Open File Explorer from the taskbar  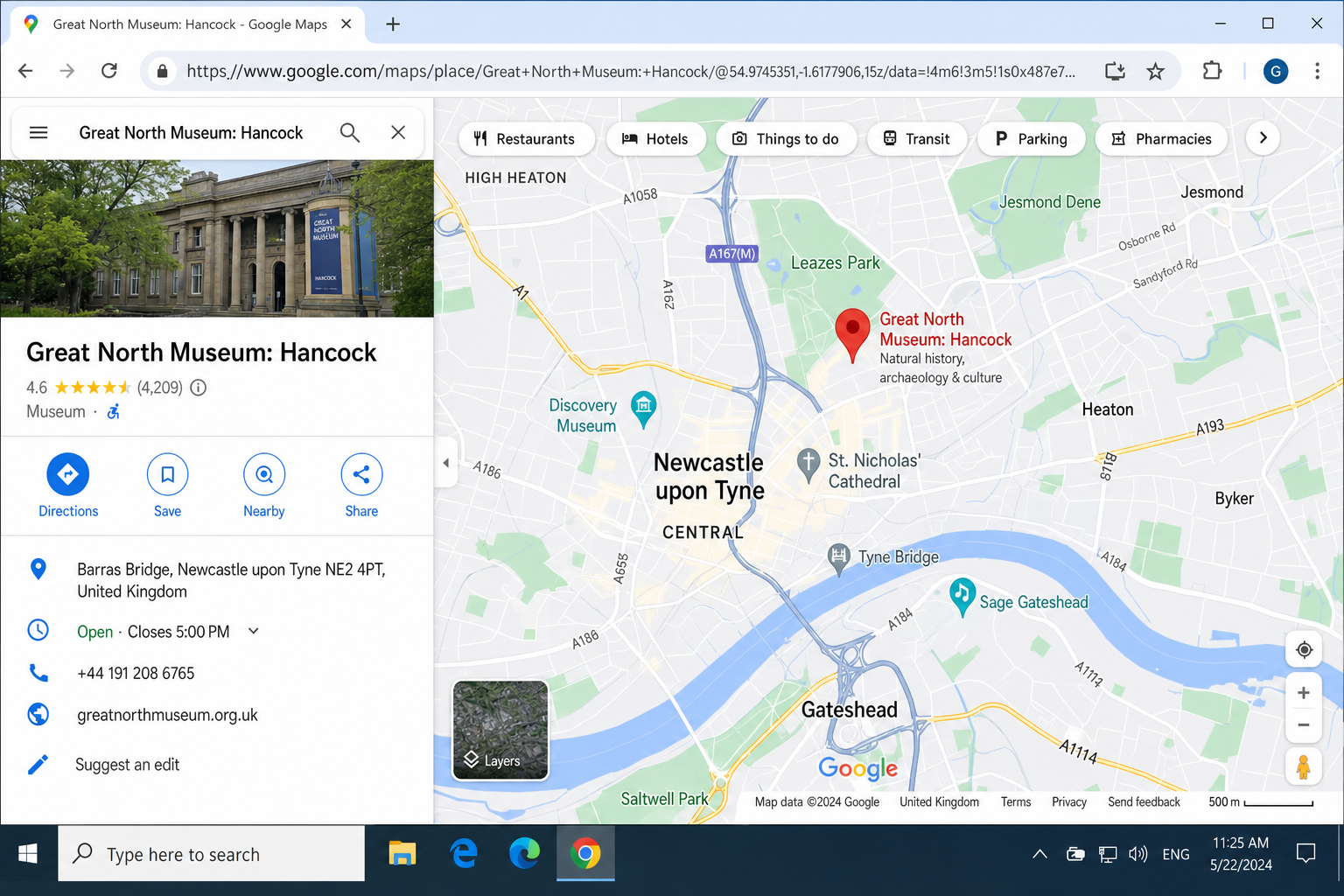(402, 854)
